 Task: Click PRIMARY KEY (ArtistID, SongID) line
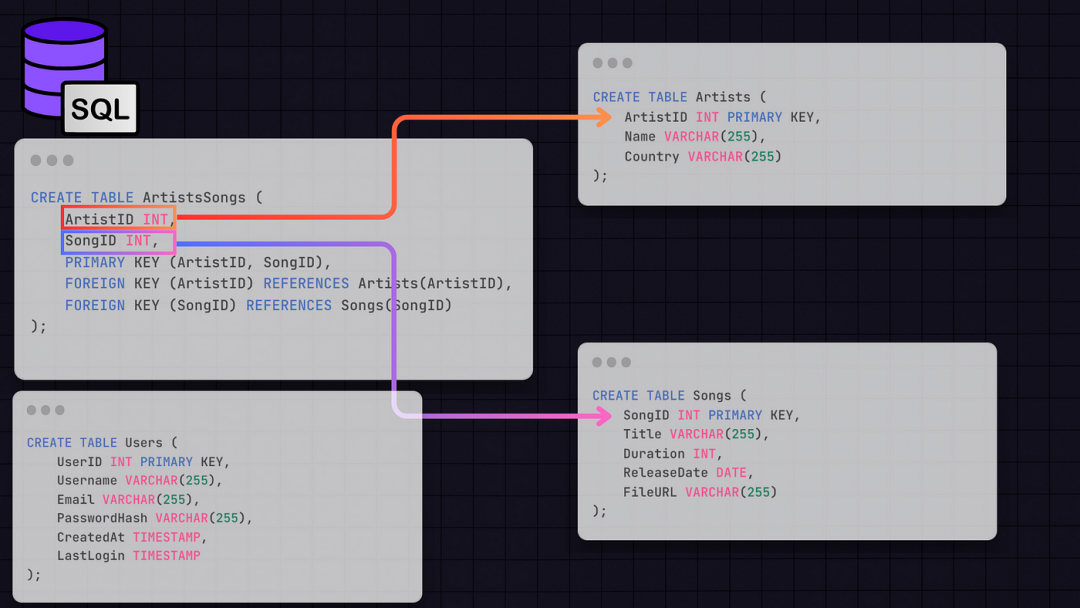pyautogui.click(x=198, y=262)
